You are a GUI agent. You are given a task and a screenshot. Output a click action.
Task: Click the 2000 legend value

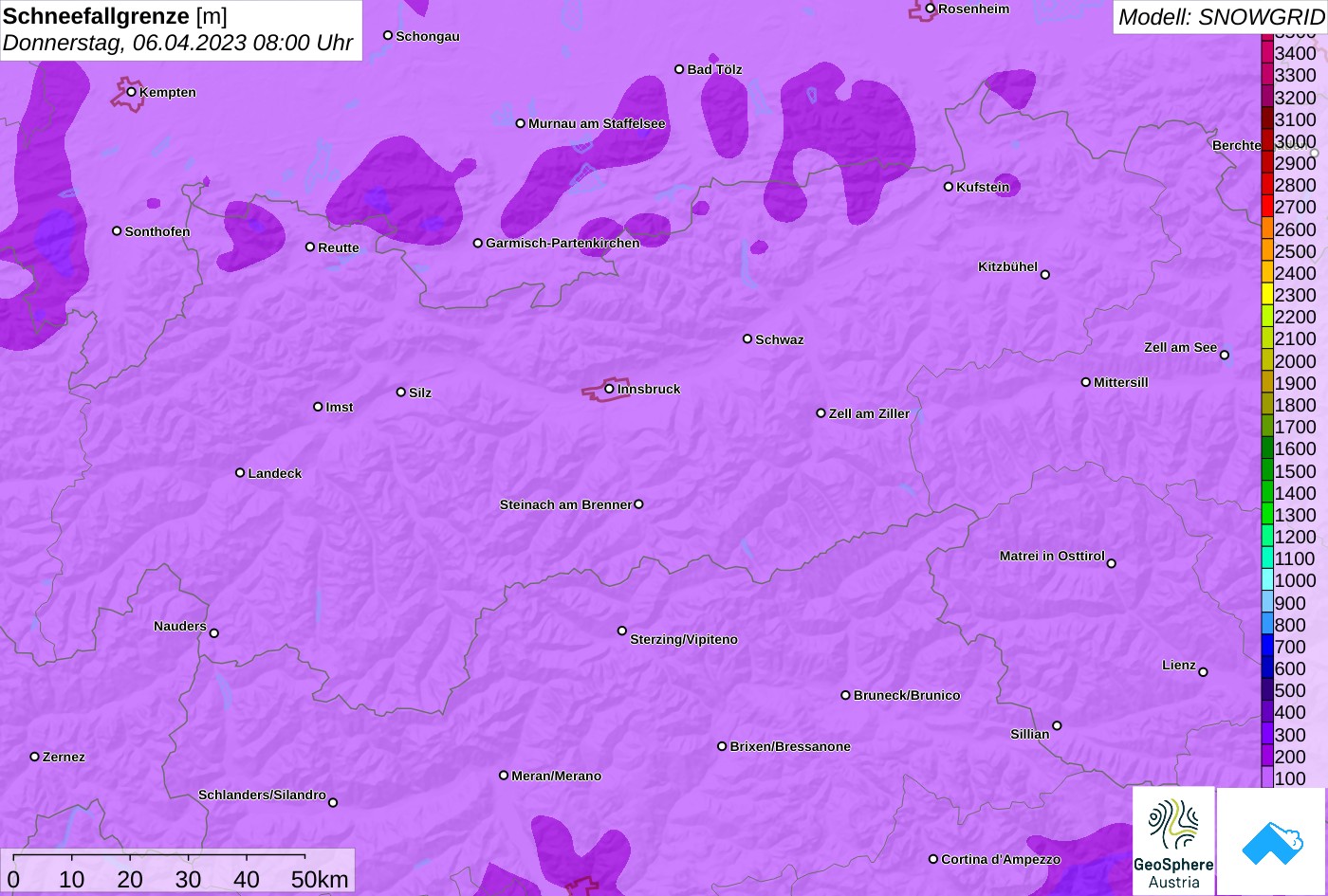(1296, 361)
